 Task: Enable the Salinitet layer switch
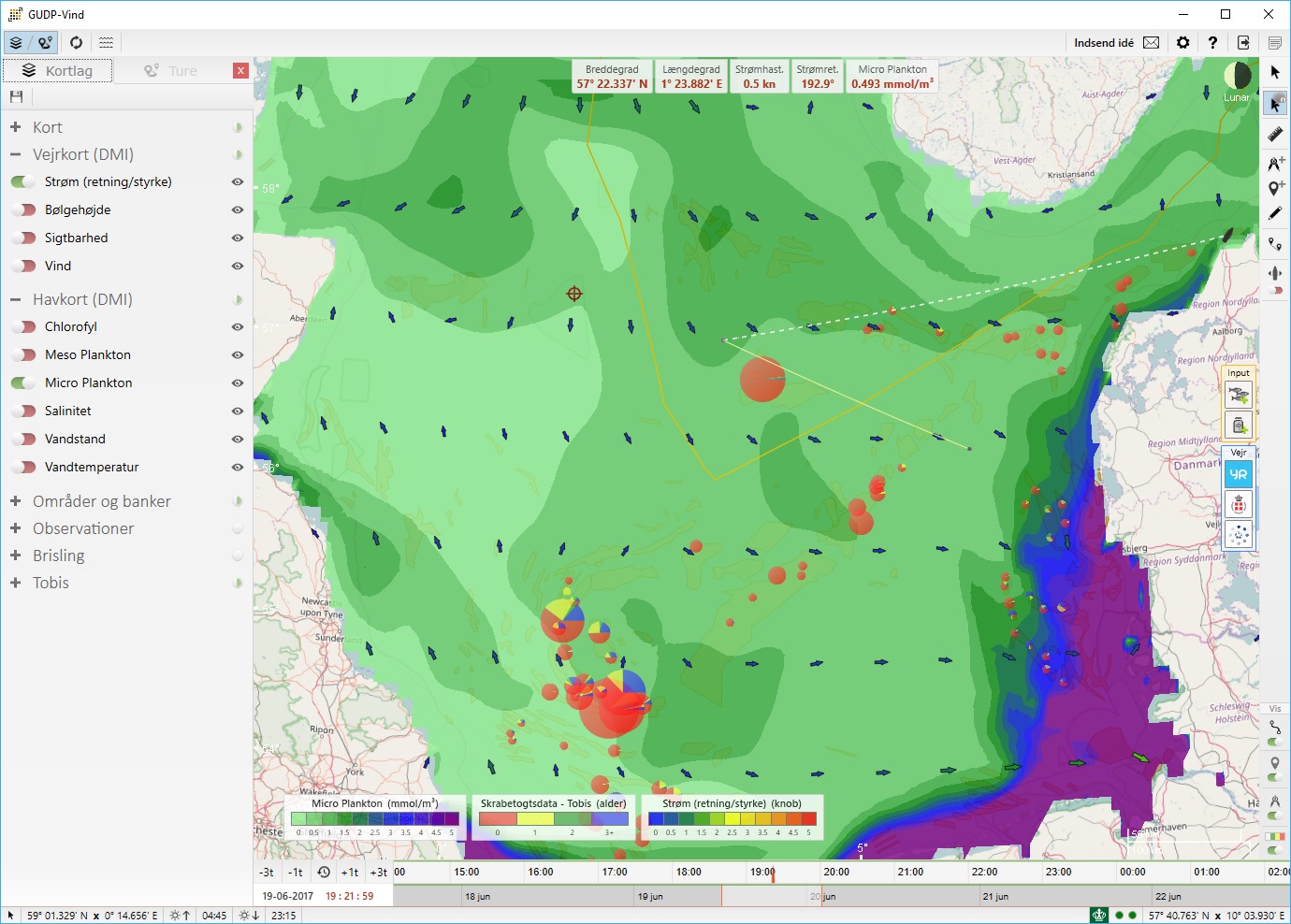[23, 411]
